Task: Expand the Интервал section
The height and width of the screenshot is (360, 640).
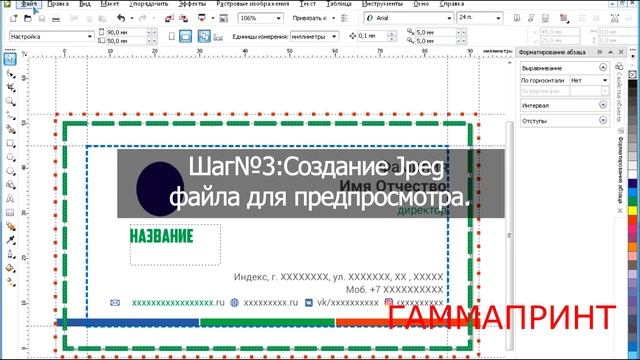Action: pyautogui.click(x=603, y=105)
